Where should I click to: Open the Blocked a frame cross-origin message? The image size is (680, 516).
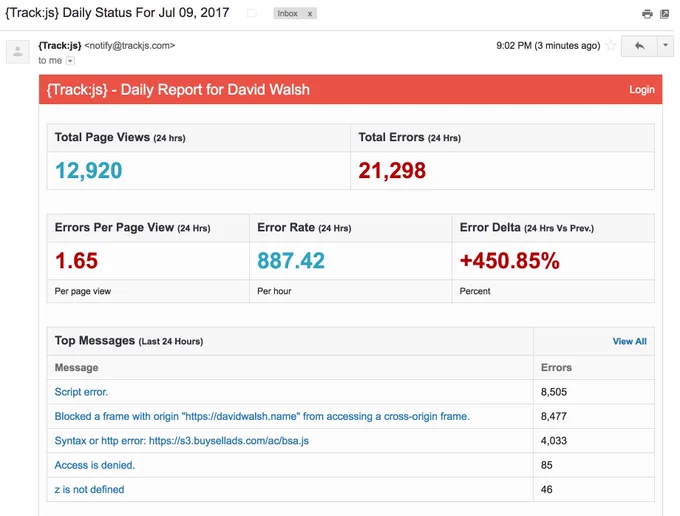pyautogui.click(x=262, y=416)
